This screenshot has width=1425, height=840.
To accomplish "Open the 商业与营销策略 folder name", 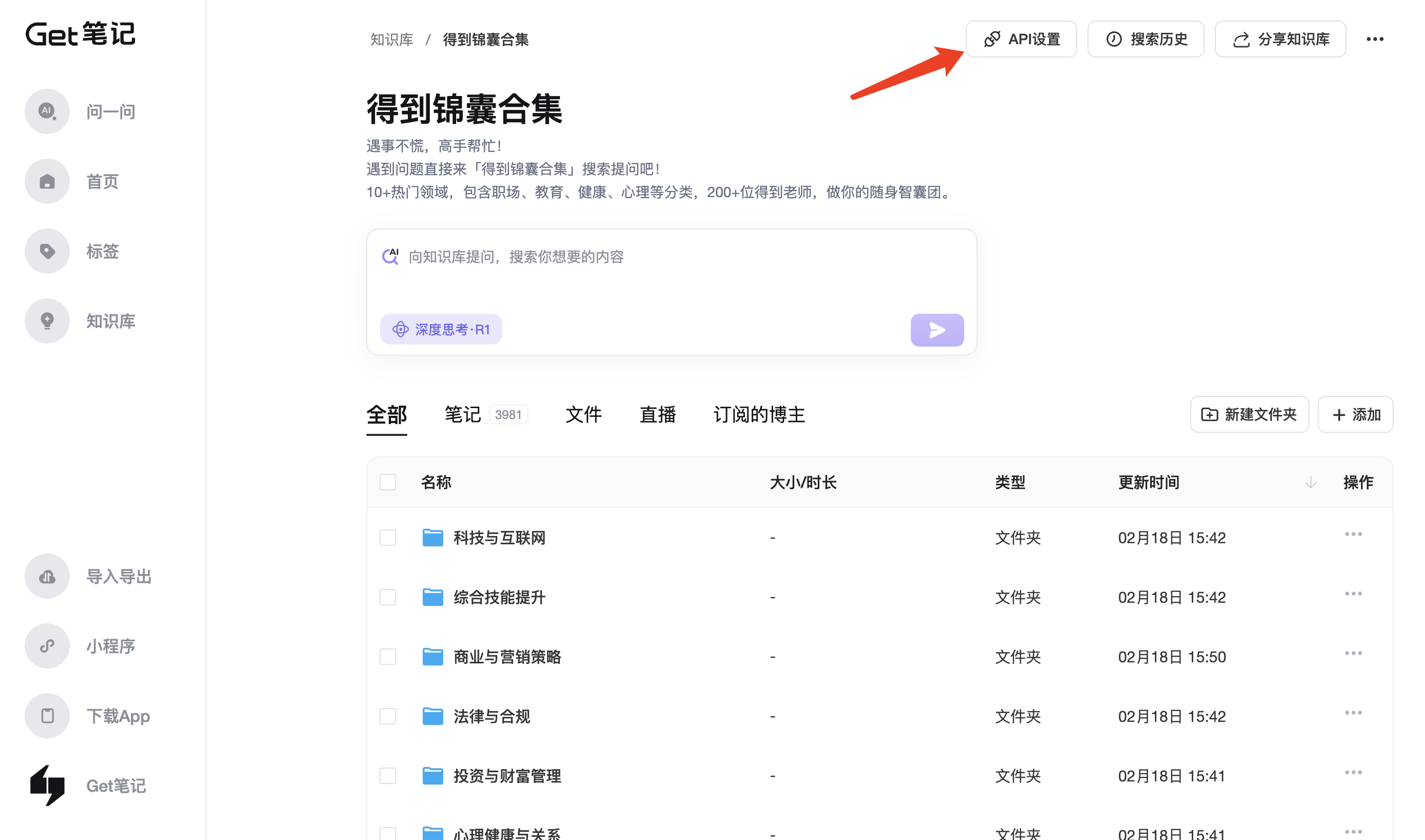I will [507, 657].
